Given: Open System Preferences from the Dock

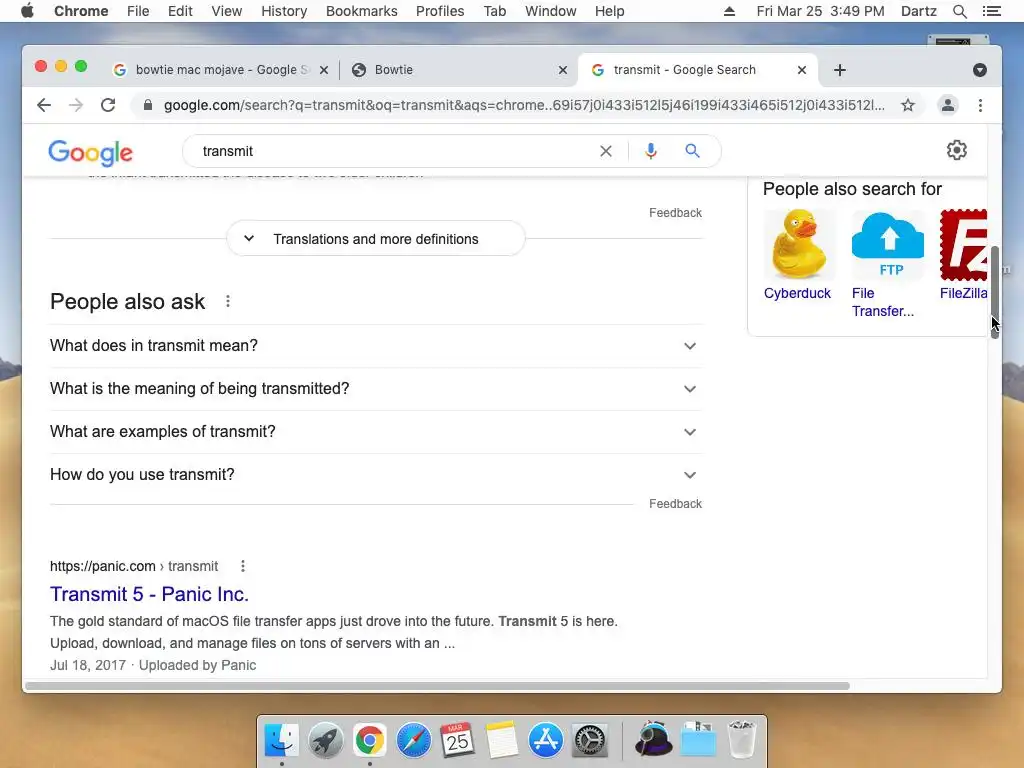Looking at the screenshot, I should click(x=590, y=741).
